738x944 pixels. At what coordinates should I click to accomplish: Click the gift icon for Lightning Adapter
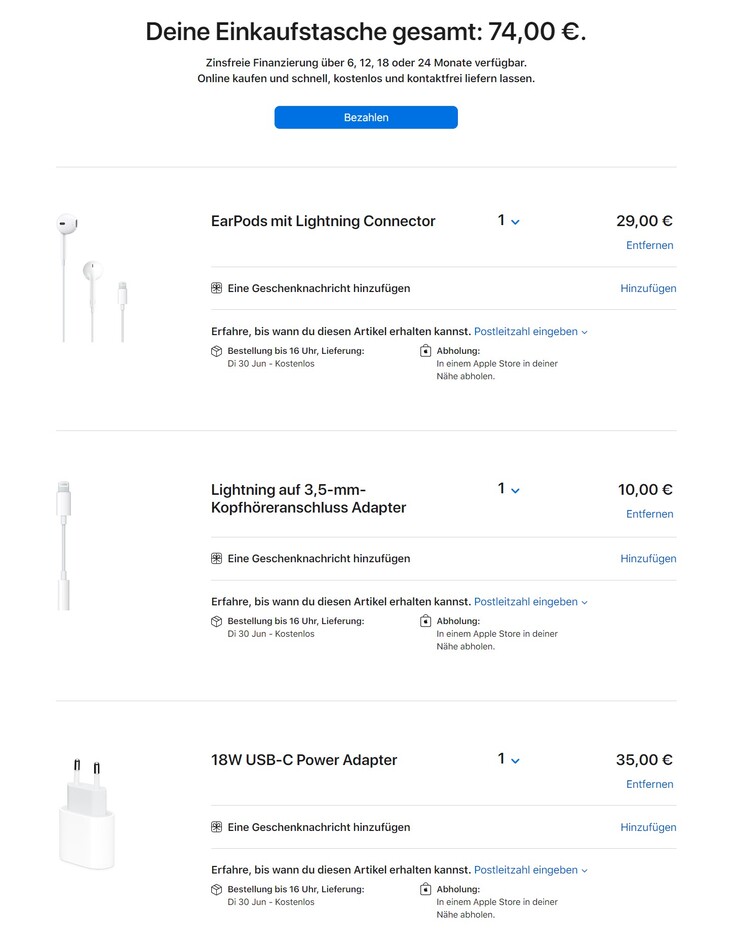tap(216, 558)
